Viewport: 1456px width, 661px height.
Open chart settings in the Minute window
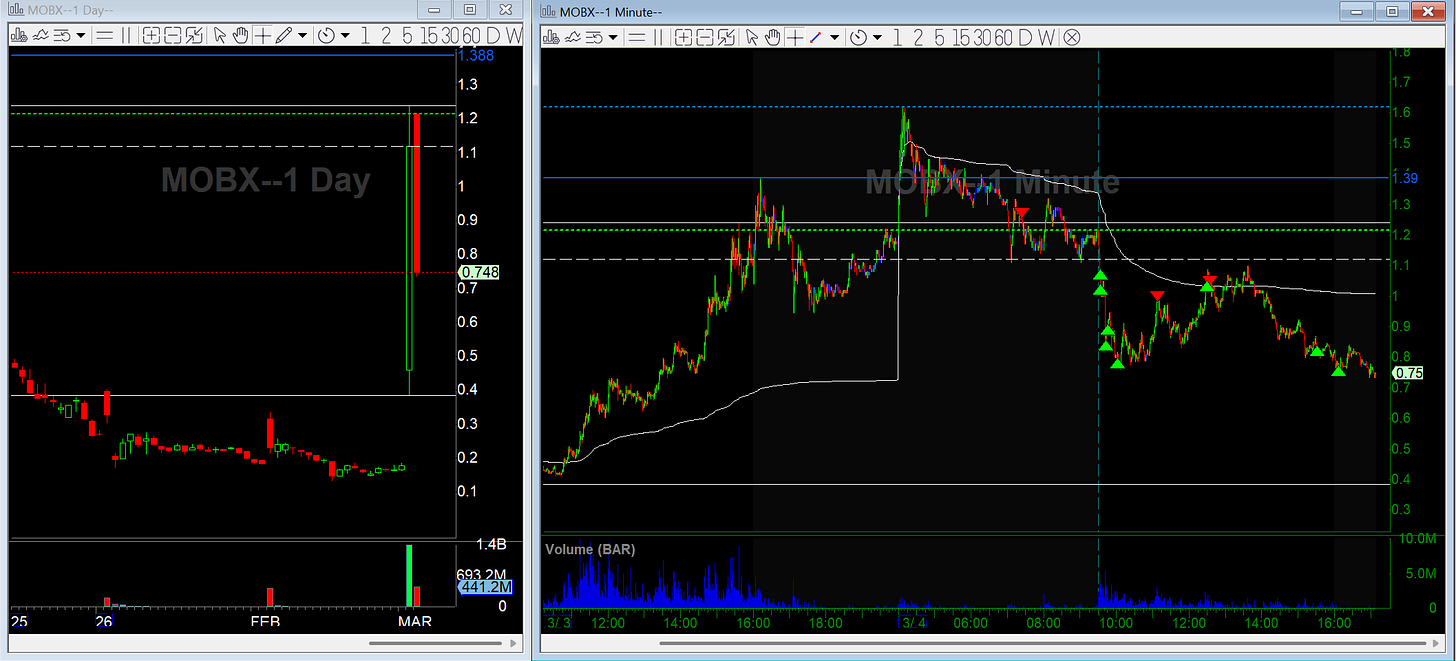click(551, 37)
